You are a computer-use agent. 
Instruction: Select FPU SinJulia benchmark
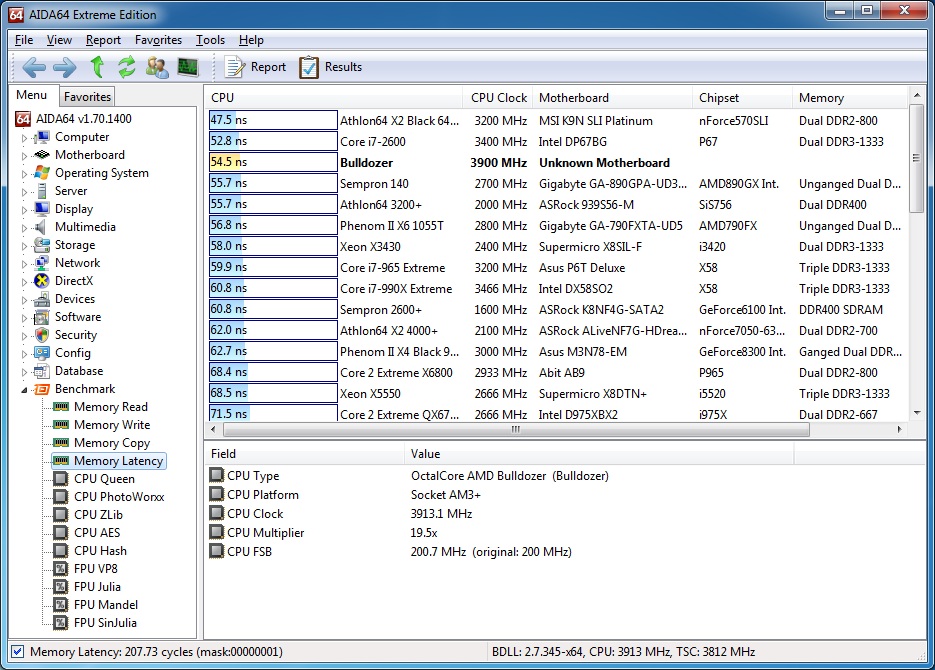click(106, 623)
